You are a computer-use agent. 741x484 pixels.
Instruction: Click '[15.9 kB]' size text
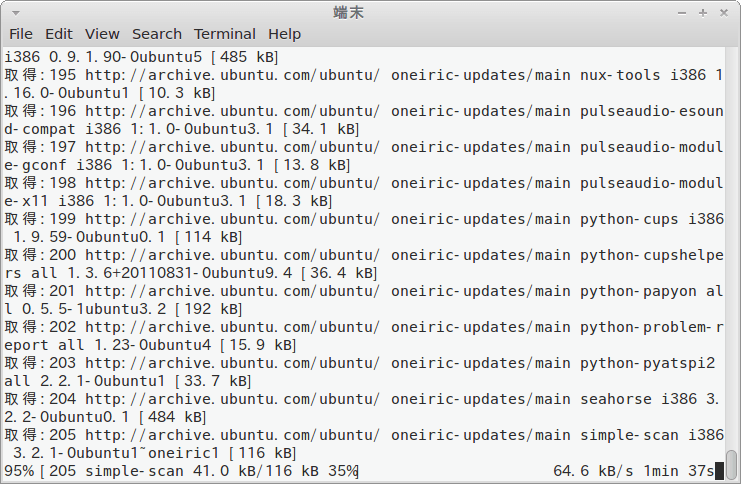258,345
